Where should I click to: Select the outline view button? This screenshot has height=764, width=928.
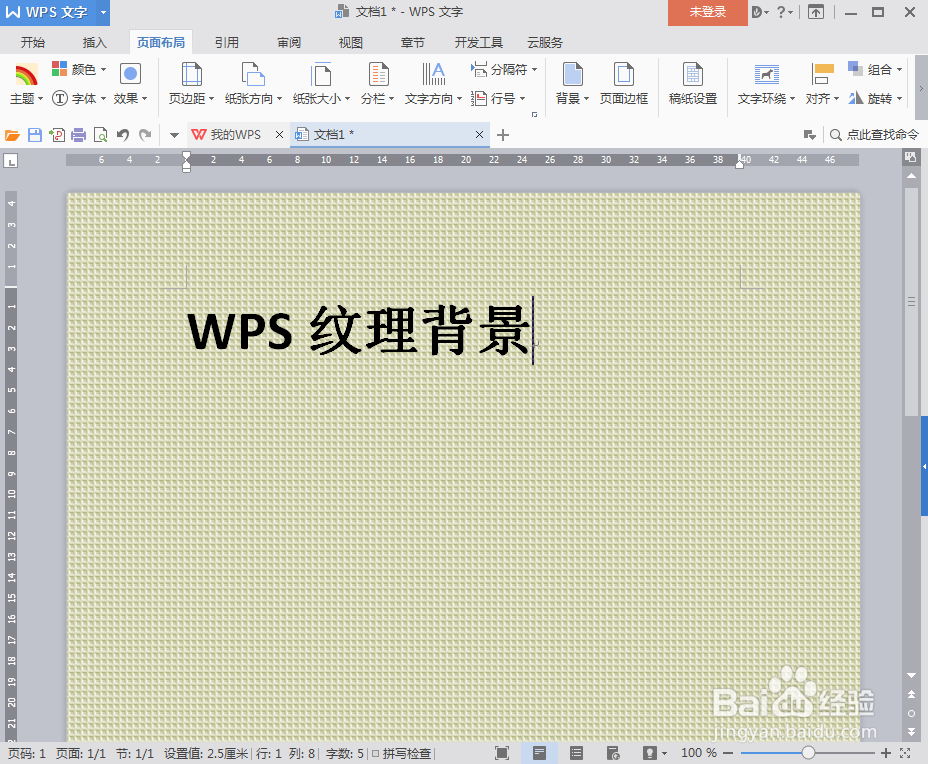(x=576, y=753)
